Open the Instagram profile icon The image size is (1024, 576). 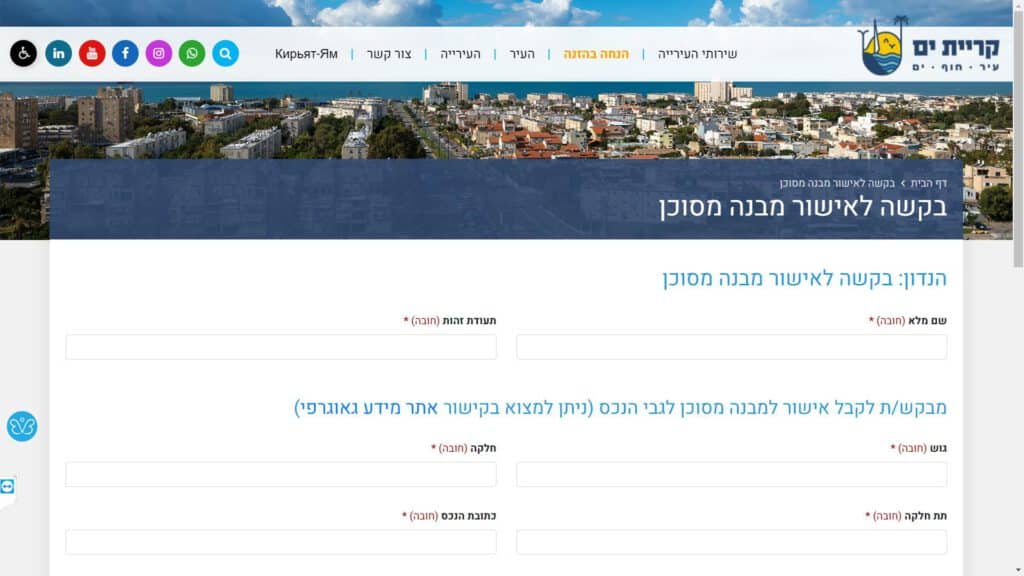(x=159, y=54)
